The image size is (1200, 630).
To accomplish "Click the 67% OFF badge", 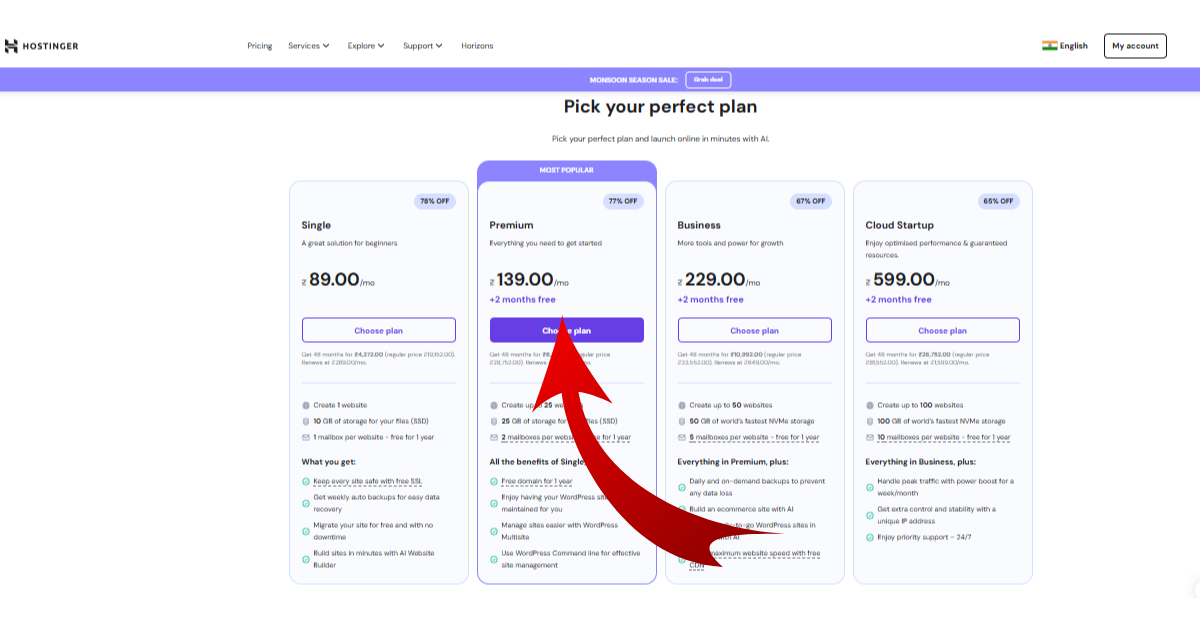I will pos(811,201).
